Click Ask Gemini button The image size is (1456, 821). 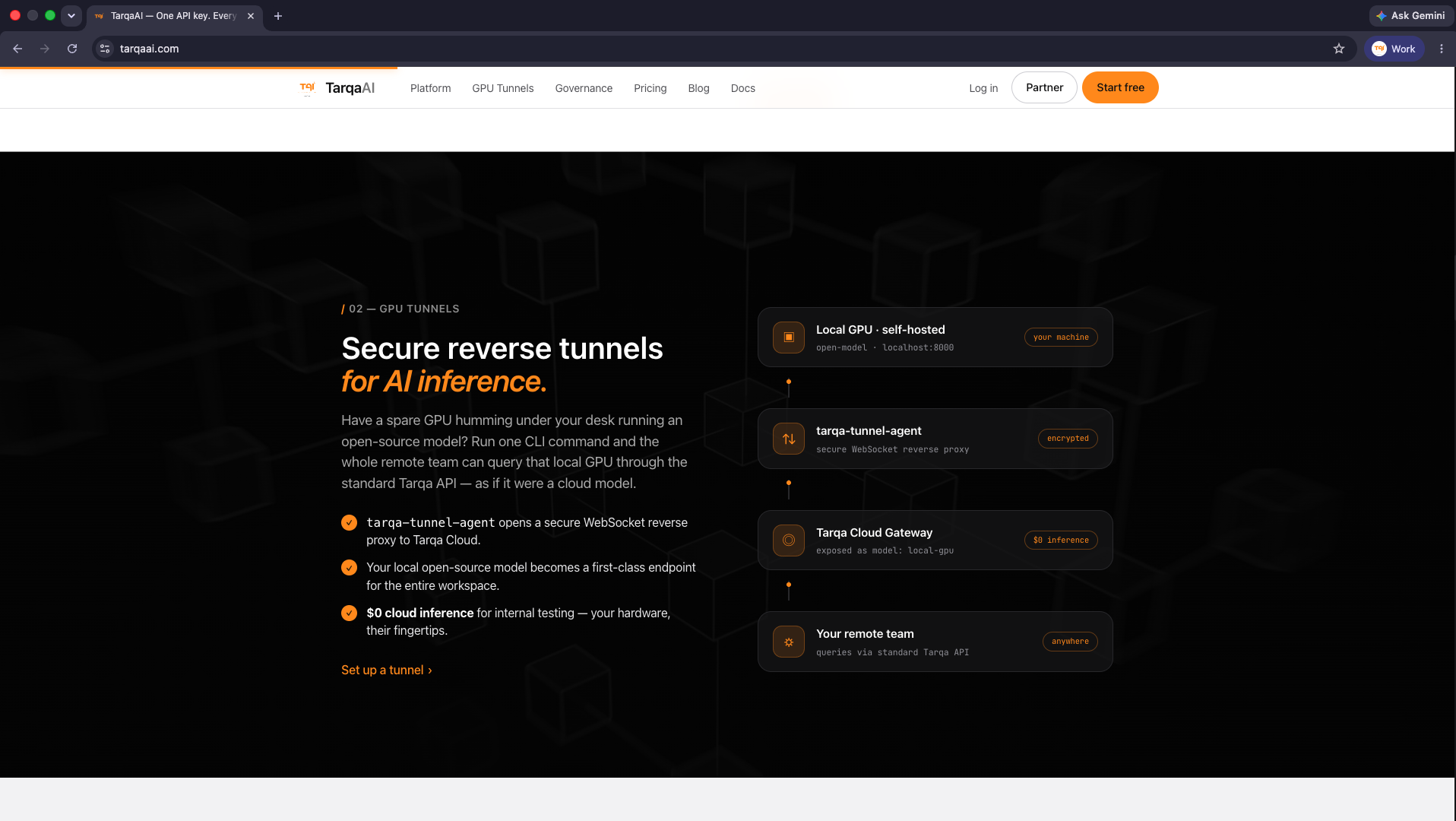point(1411,15)
